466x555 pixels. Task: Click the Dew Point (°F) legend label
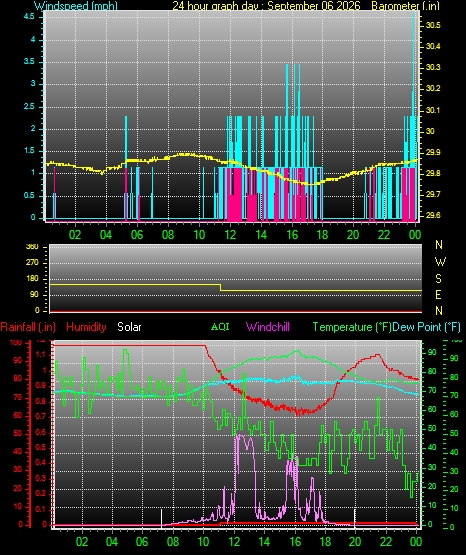[426, 327]
